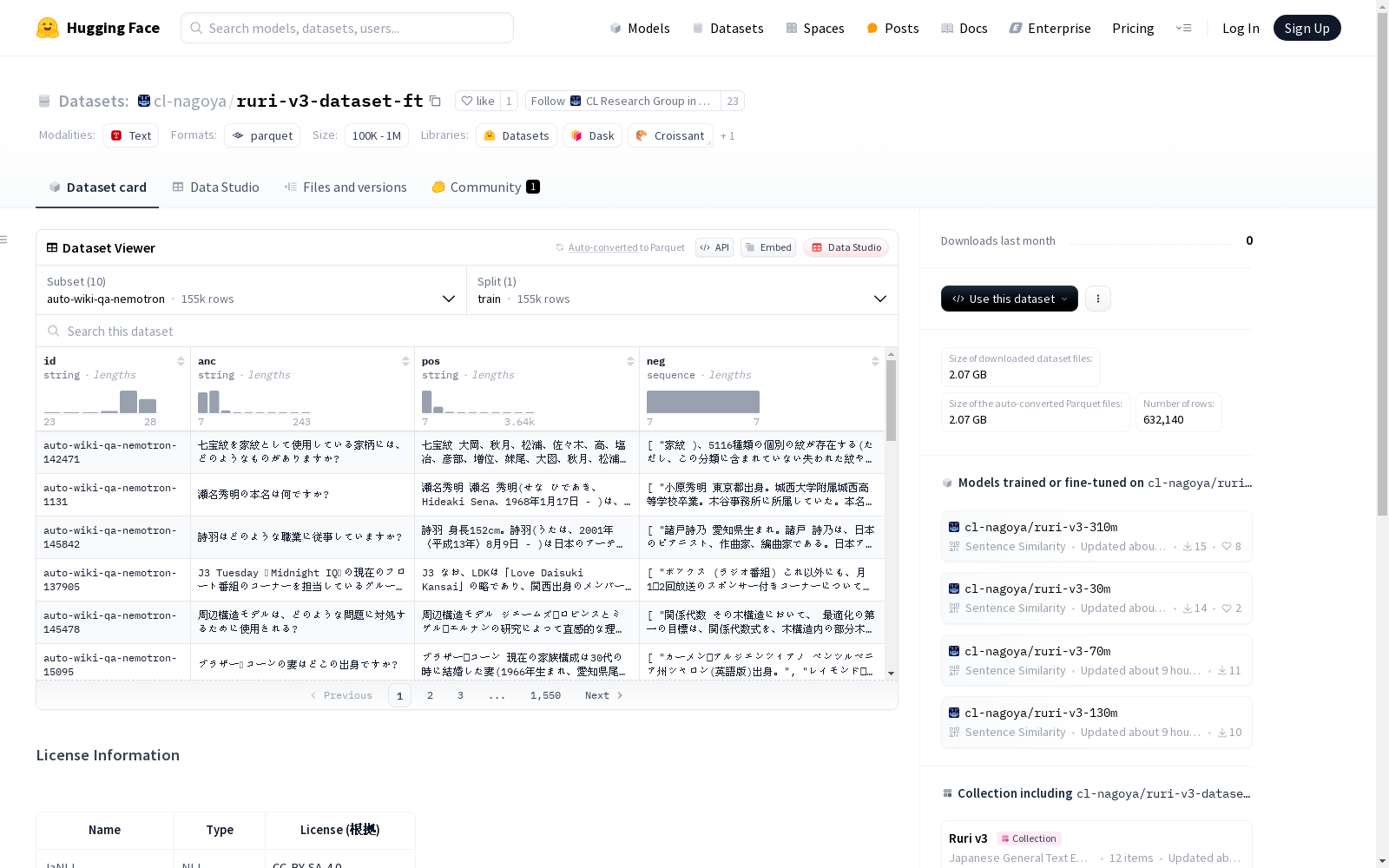The image size is (1389, 868).
Task: Click the table of contents sidebar icon
Action: pyautogui.click(x=3, y=240)
